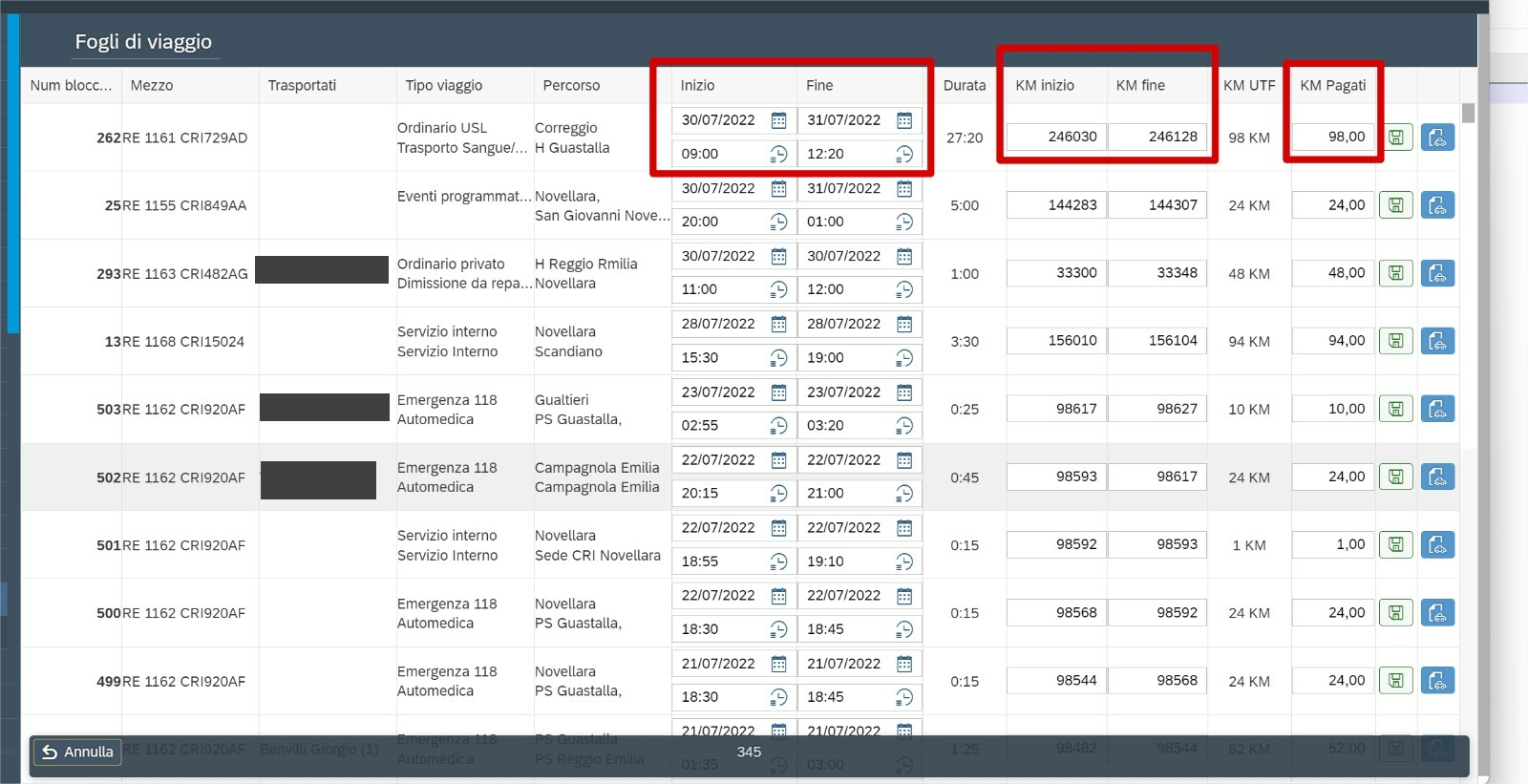Click the Fogli di viaggio title

143,42
